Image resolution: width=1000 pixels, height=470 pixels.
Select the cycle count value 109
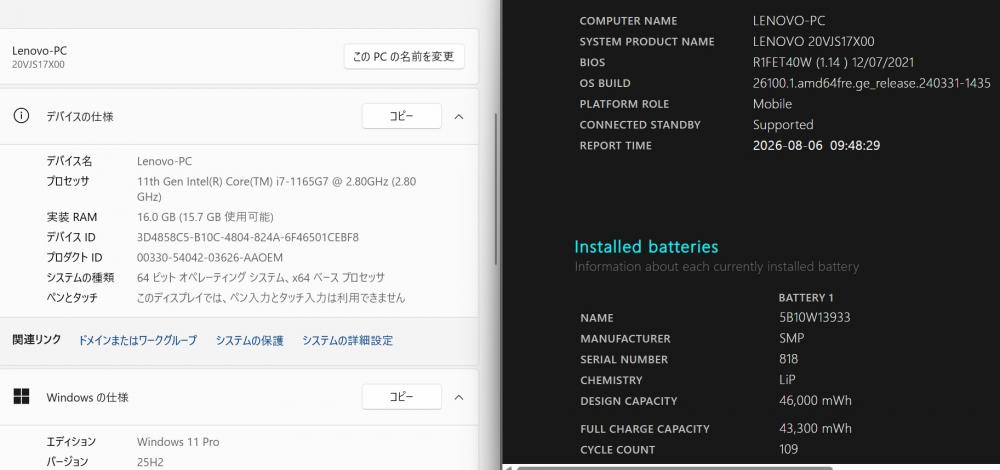coord(788,449)
